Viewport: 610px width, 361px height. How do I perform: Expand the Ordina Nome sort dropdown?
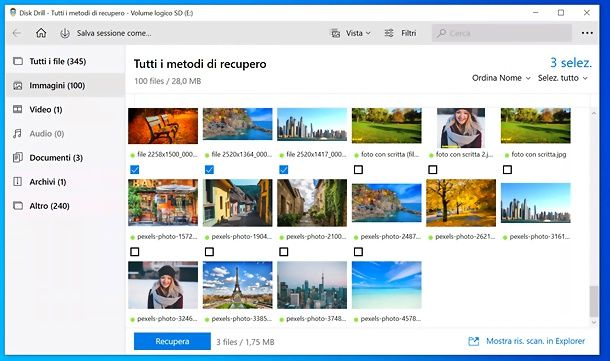[x=501, y=78]
